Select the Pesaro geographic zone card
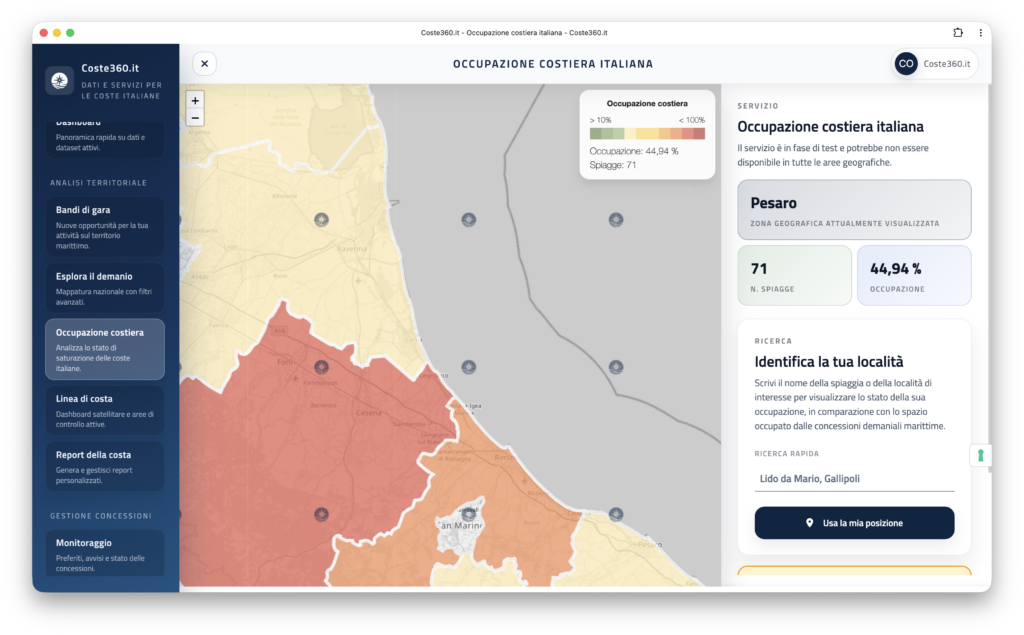The image size is (1024, 635). (854, 210)
